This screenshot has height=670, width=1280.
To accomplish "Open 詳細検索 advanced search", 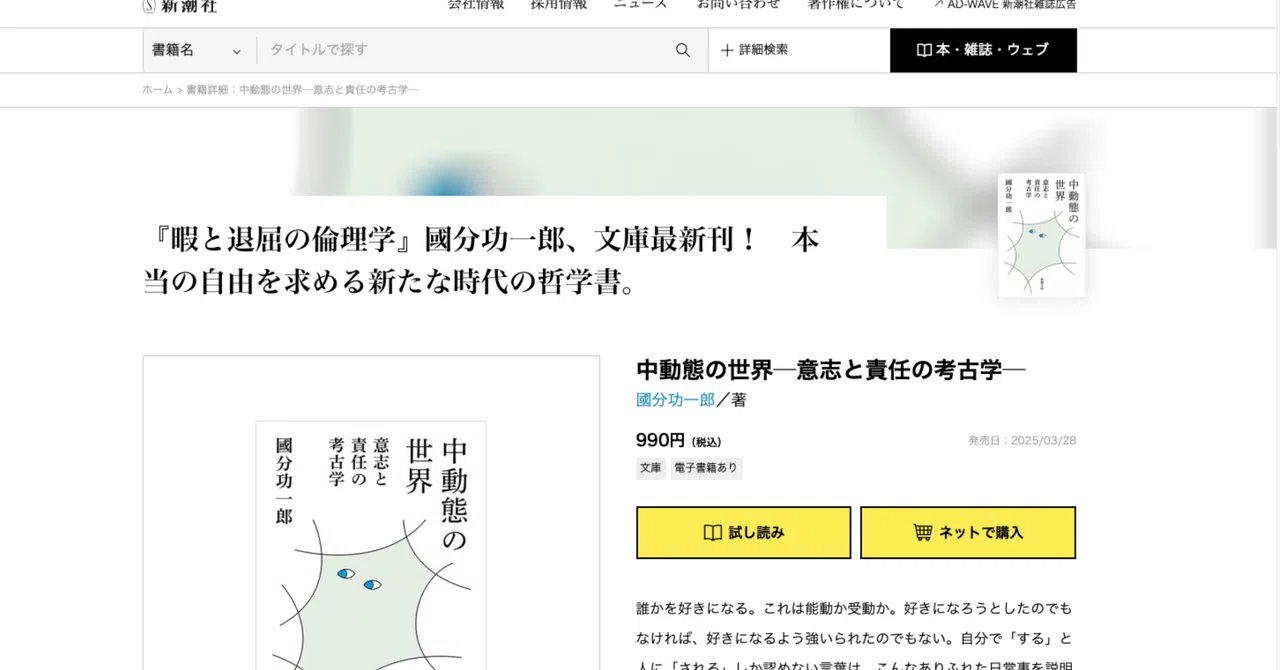I will 754,50.
